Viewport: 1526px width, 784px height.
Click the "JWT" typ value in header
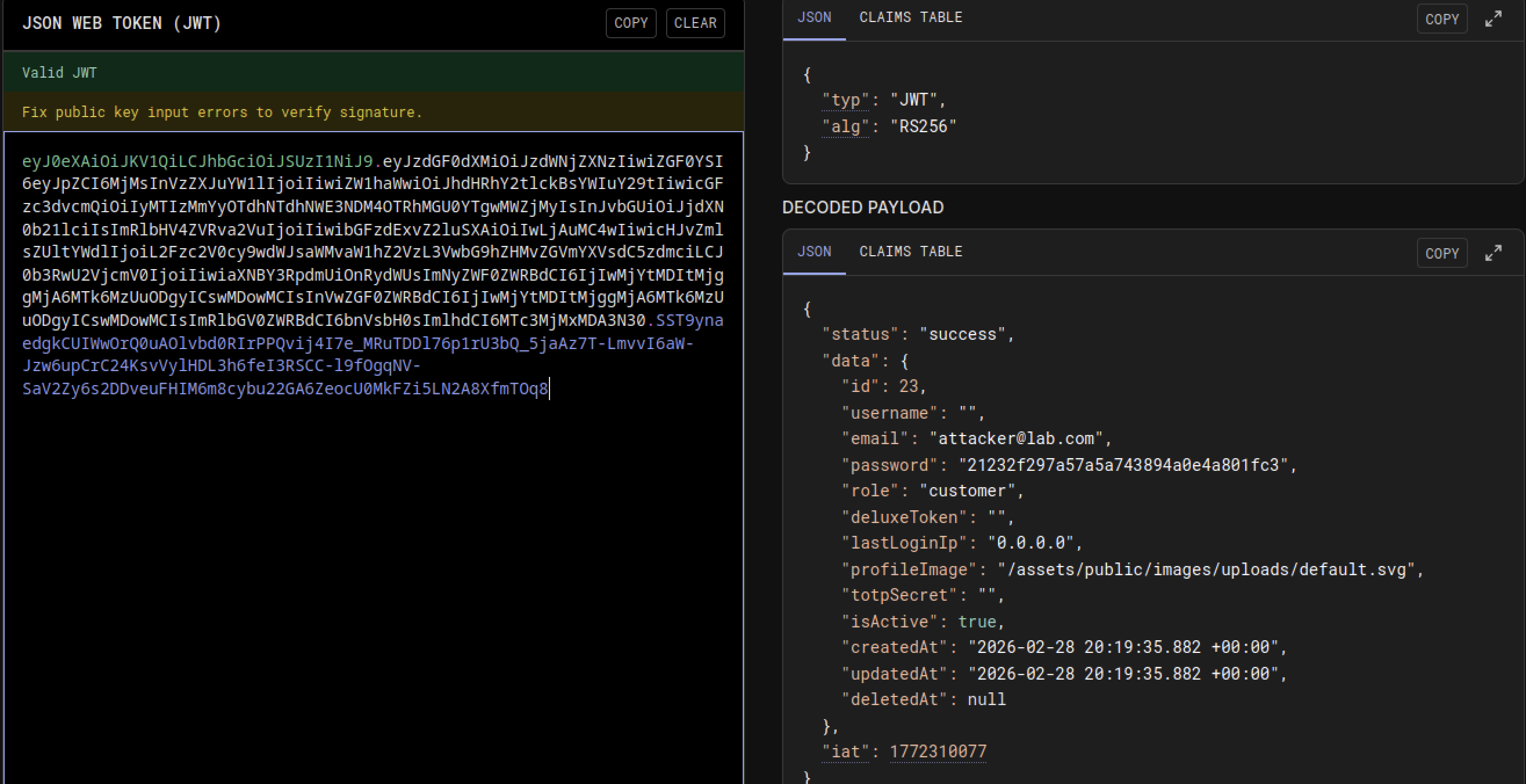[x=913, y=100]
